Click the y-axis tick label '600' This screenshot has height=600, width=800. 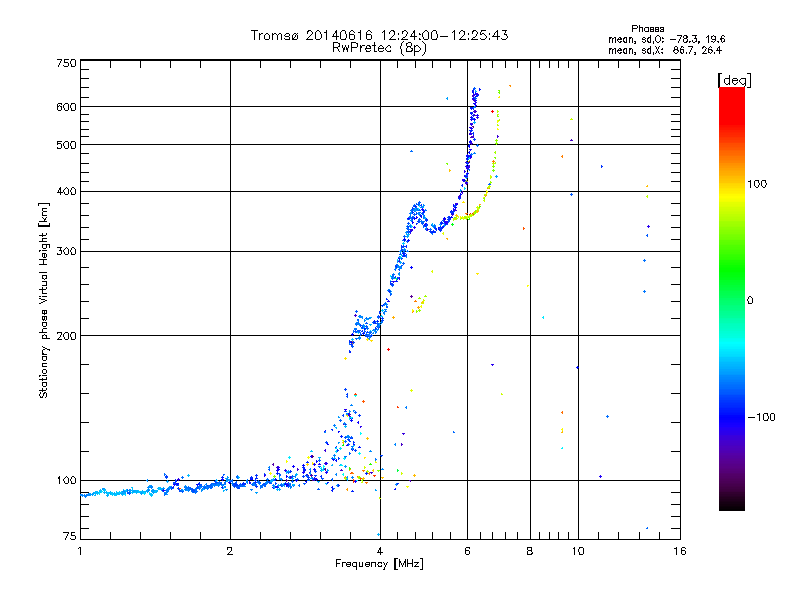tap(67, 107)
